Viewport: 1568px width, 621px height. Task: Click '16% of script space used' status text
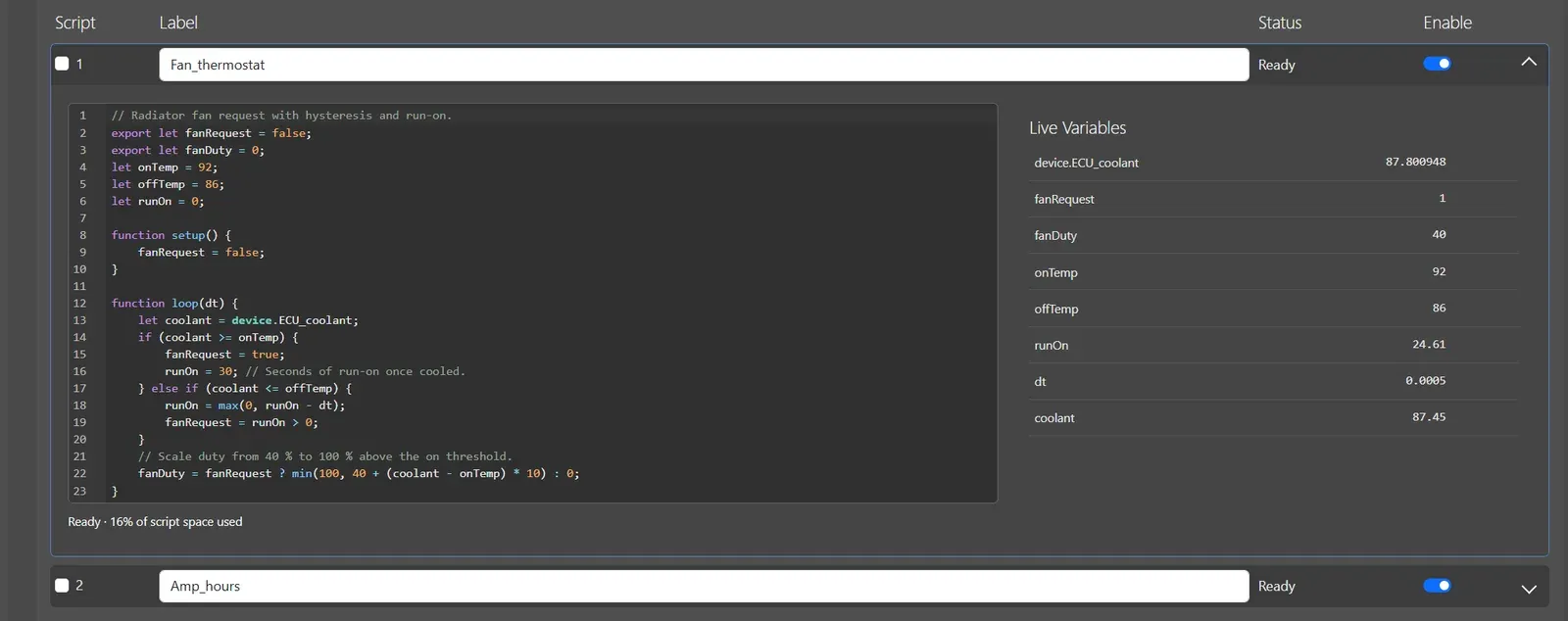point(175,522)
